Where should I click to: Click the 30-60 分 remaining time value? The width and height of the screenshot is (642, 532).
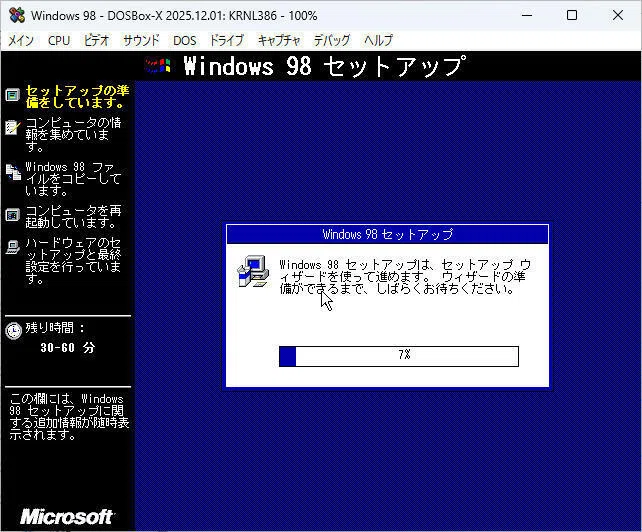coord(68,348)
